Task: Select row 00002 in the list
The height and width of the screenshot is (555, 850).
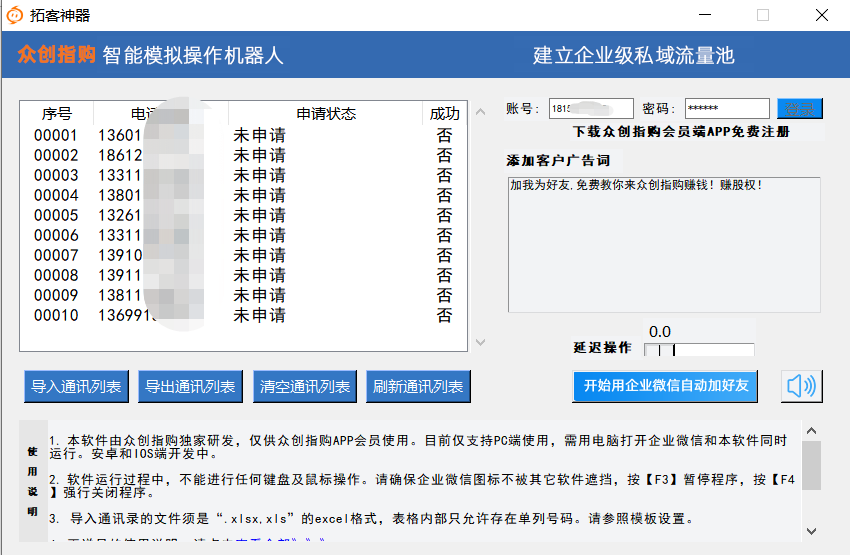Action: pos(243,155)
